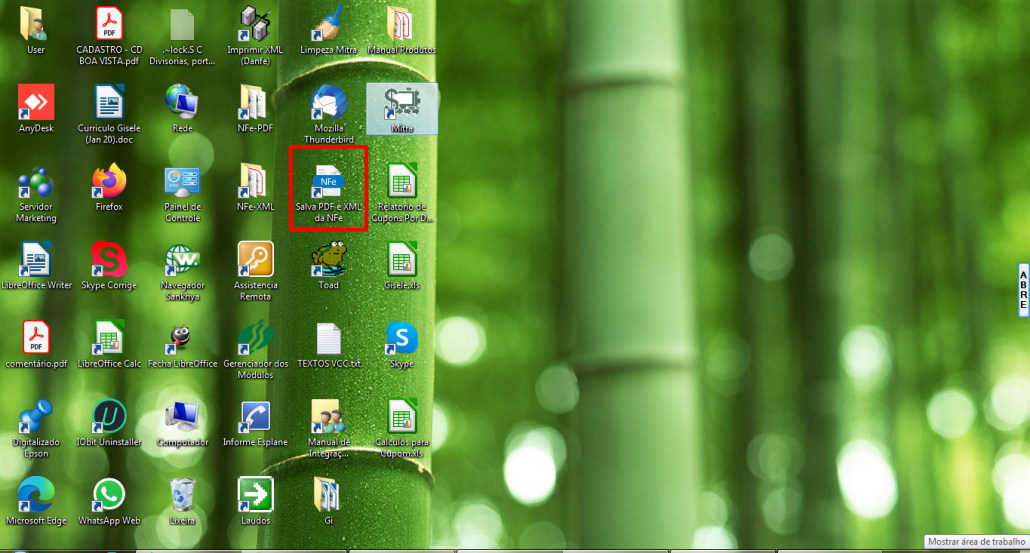Click the WhatsApp Web shortcut
This screenshot has height=553, width=1030.
coord(109,494)
